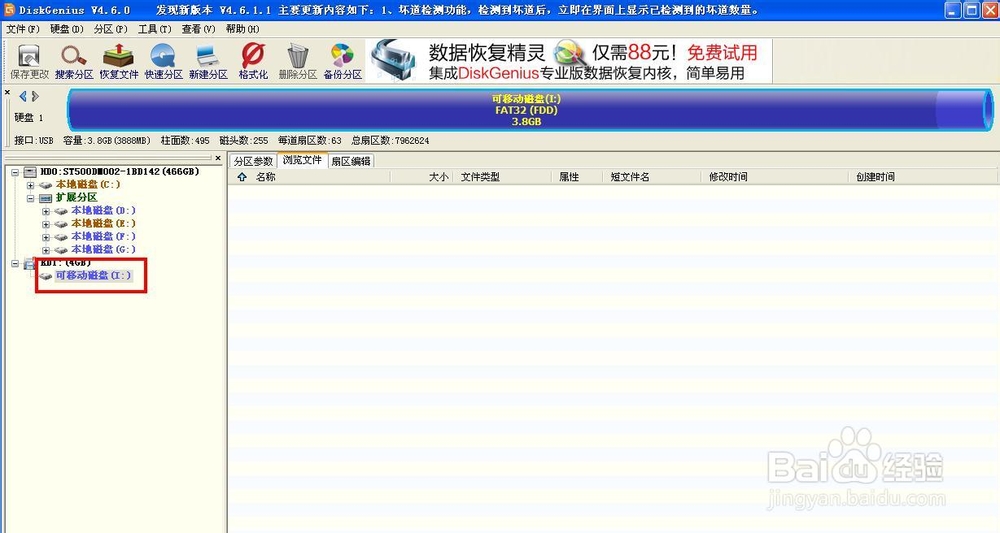This screenshot has width=1000, height=533.
Task: Select Local Disk (F:) in tree
Action: [x=103, y=237]
